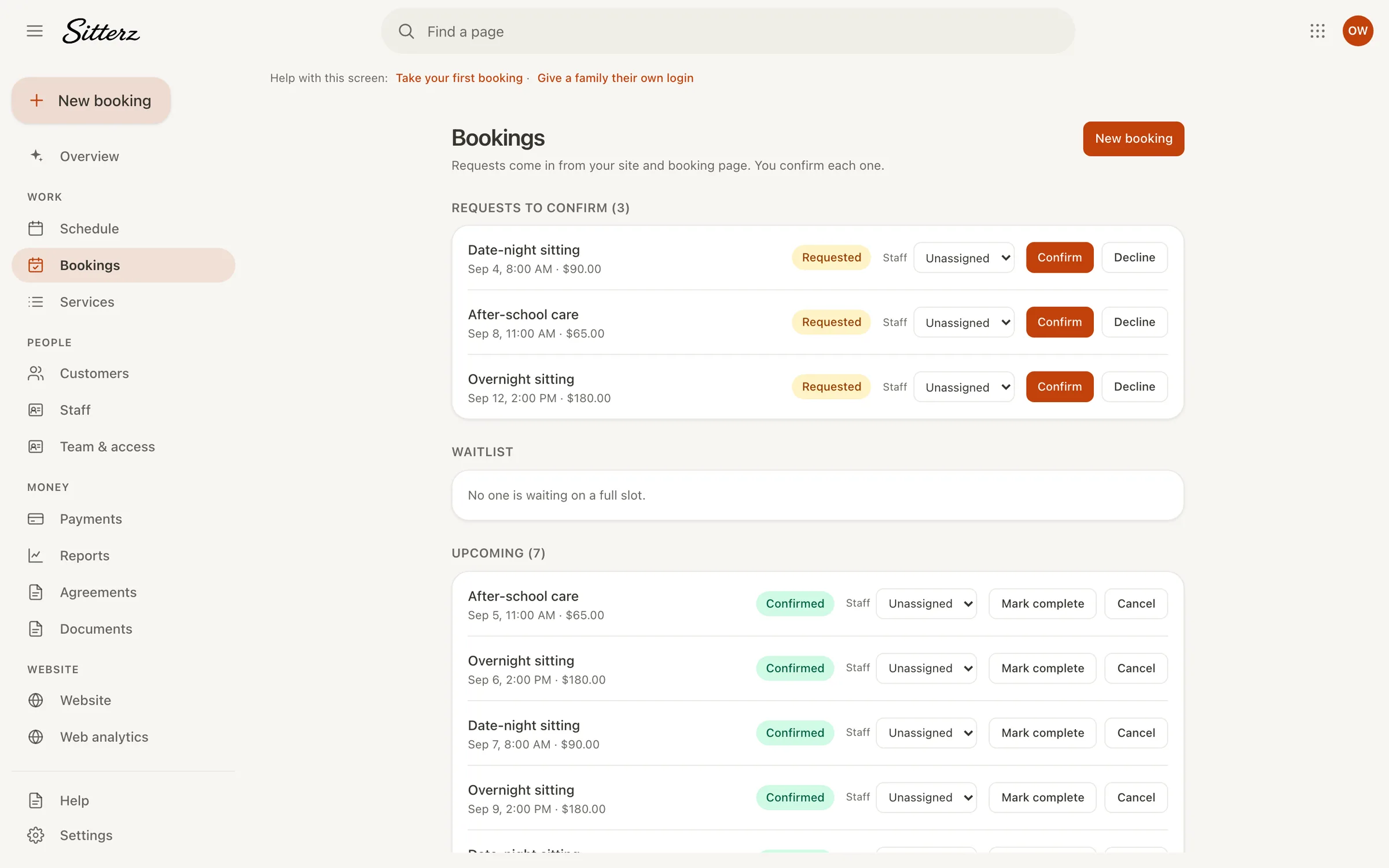Open staff dropdown for After-school care Sep 8
The width and height of the screenshot is (1389, 868).
click(964, 322)
